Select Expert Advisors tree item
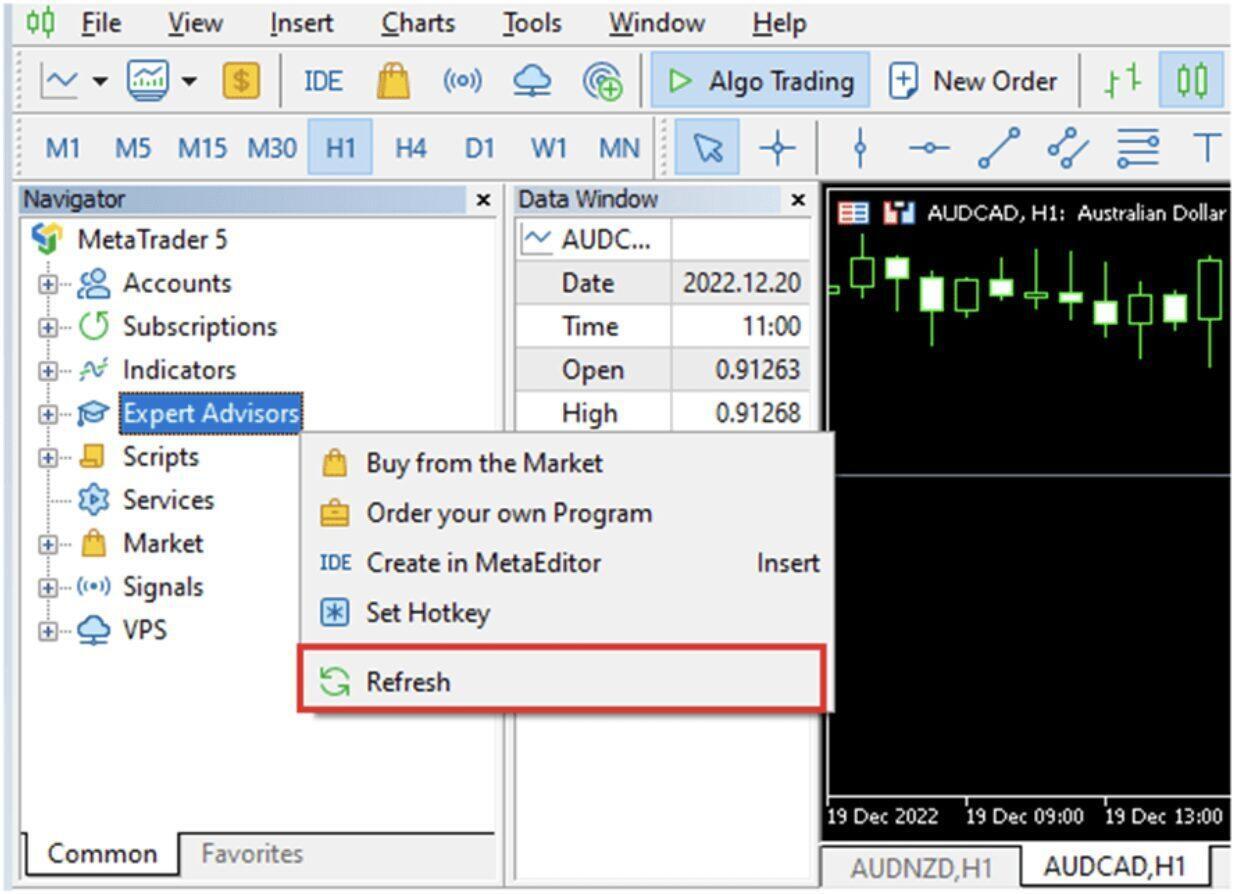 [x=211, y=413]
